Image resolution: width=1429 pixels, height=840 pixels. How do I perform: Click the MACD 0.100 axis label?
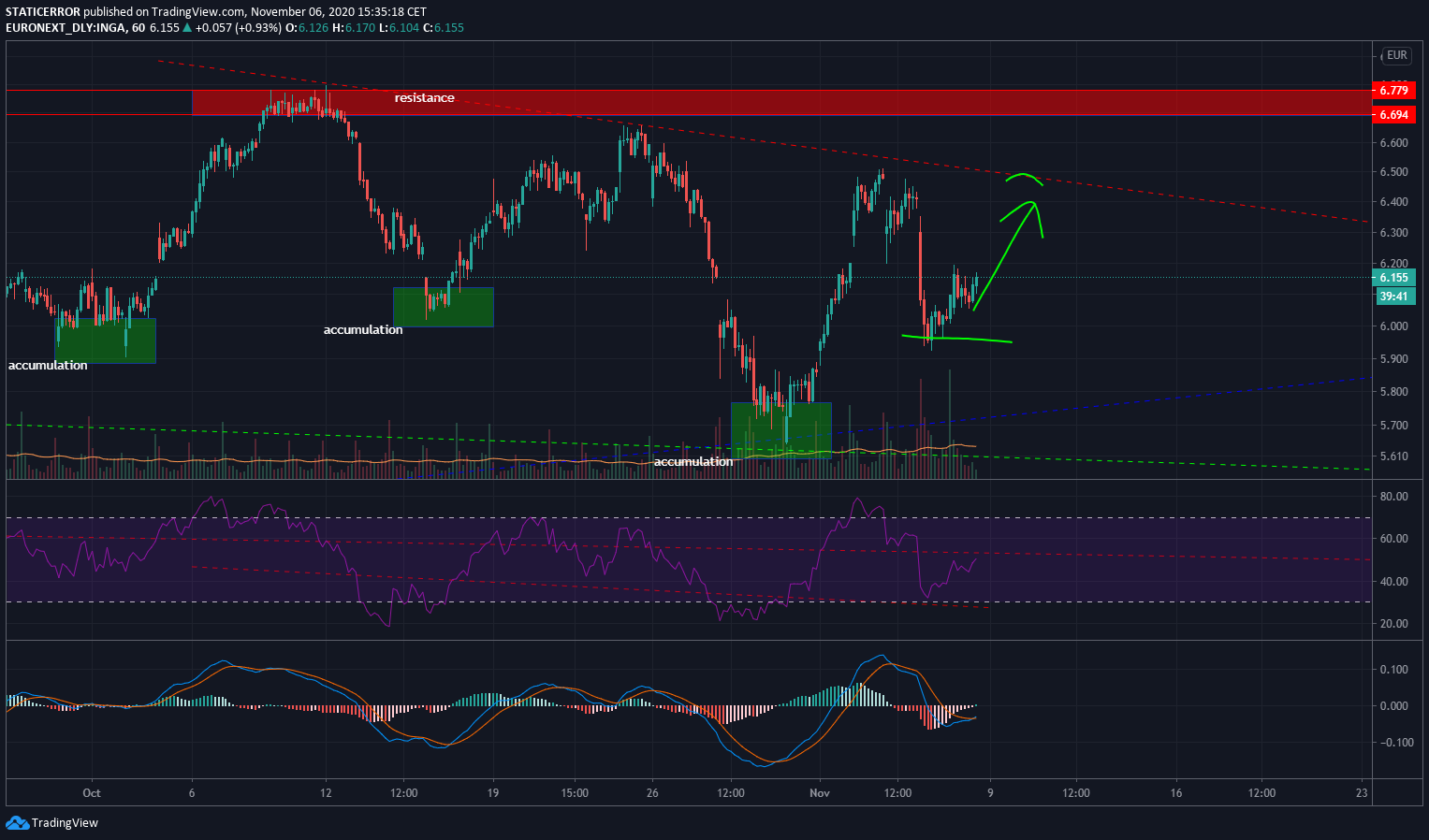click(x=1393, y=670)
